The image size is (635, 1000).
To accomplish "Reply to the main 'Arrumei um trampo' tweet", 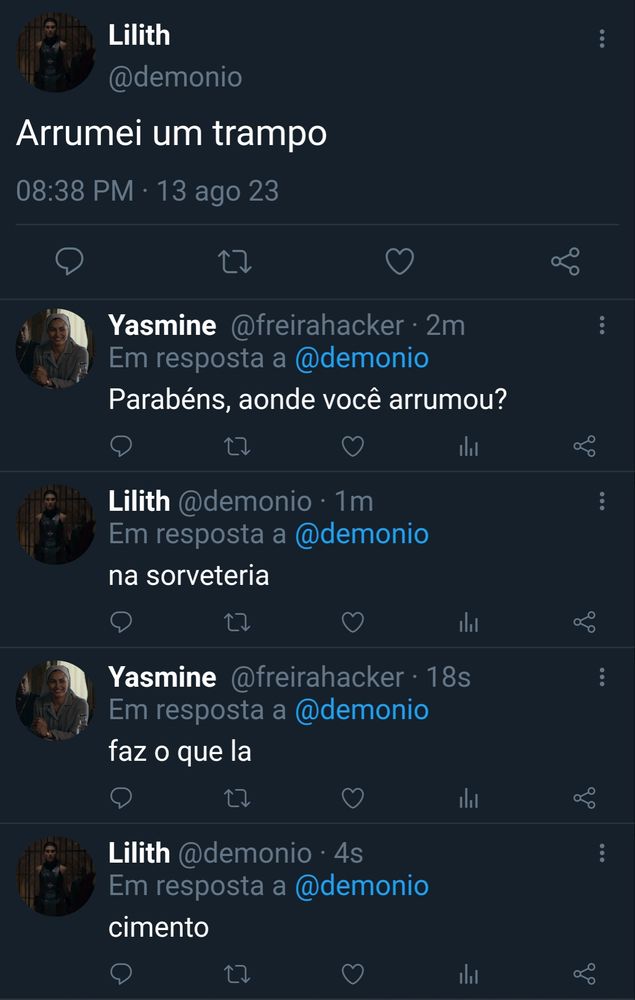I will (68, 262).
